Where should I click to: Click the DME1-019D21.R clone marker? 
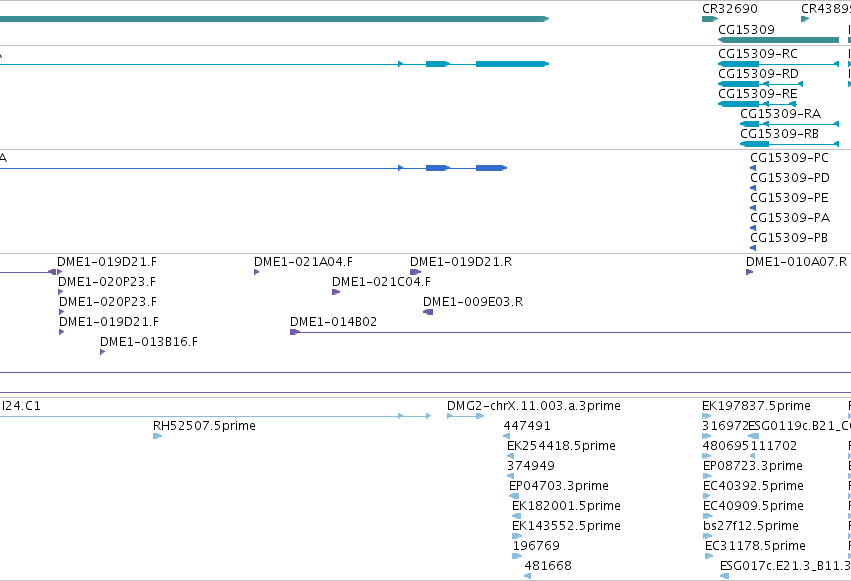(x=415, y=272)
